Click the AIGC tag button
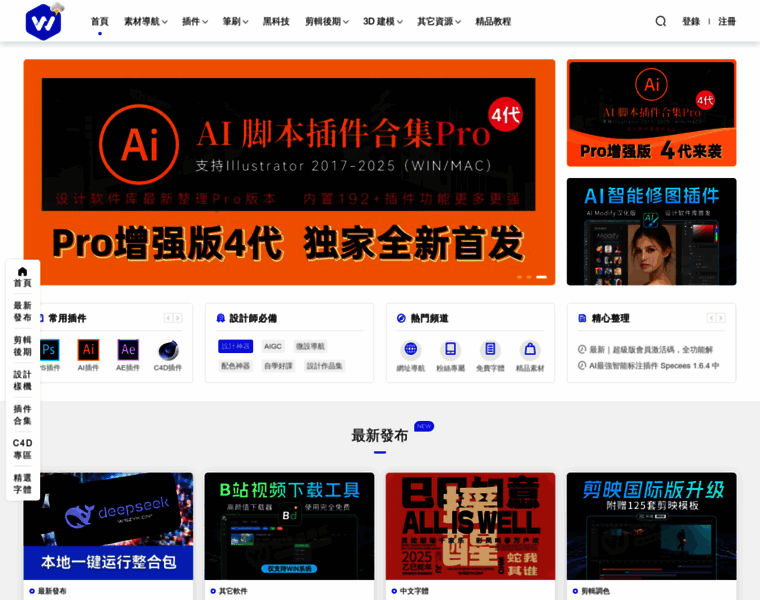 [x=273, y=346]
